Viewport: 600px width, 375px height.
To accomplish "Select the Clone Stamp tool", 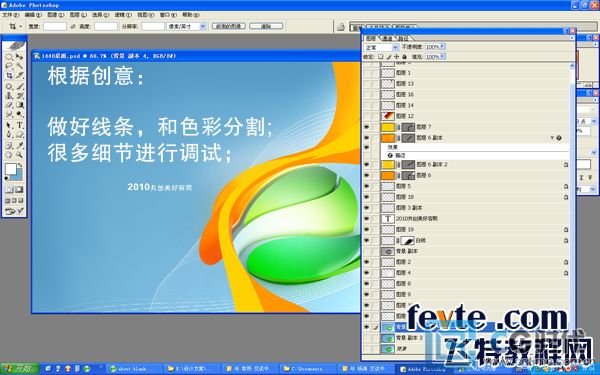I will click(9, 96).
